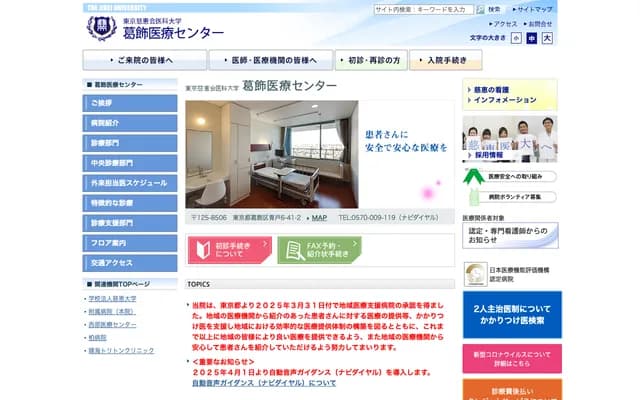
Task: Click the university crest logo
Action: click(x=102, y=28)
